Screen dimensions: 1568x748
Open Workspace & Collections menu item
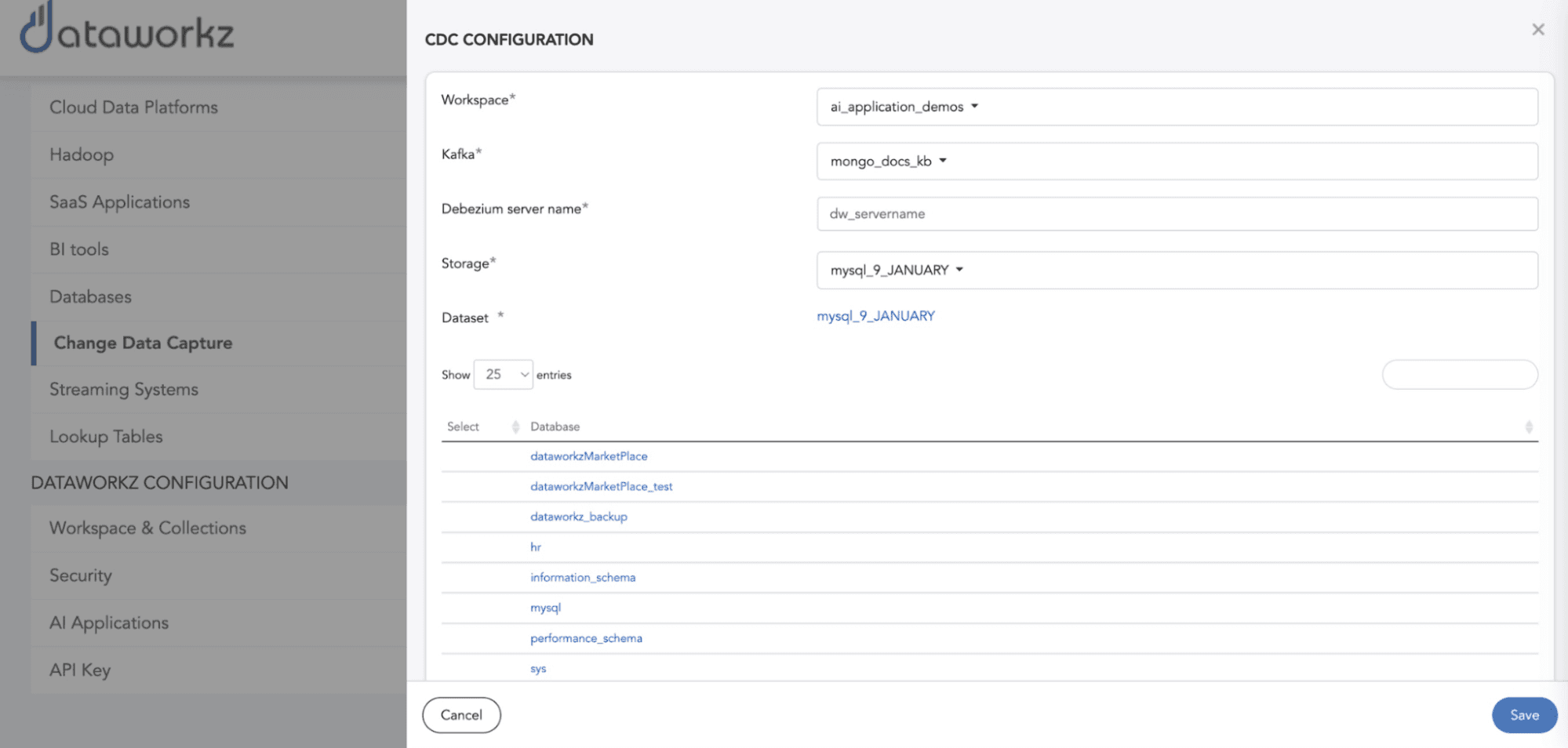[x=147, y=528]
